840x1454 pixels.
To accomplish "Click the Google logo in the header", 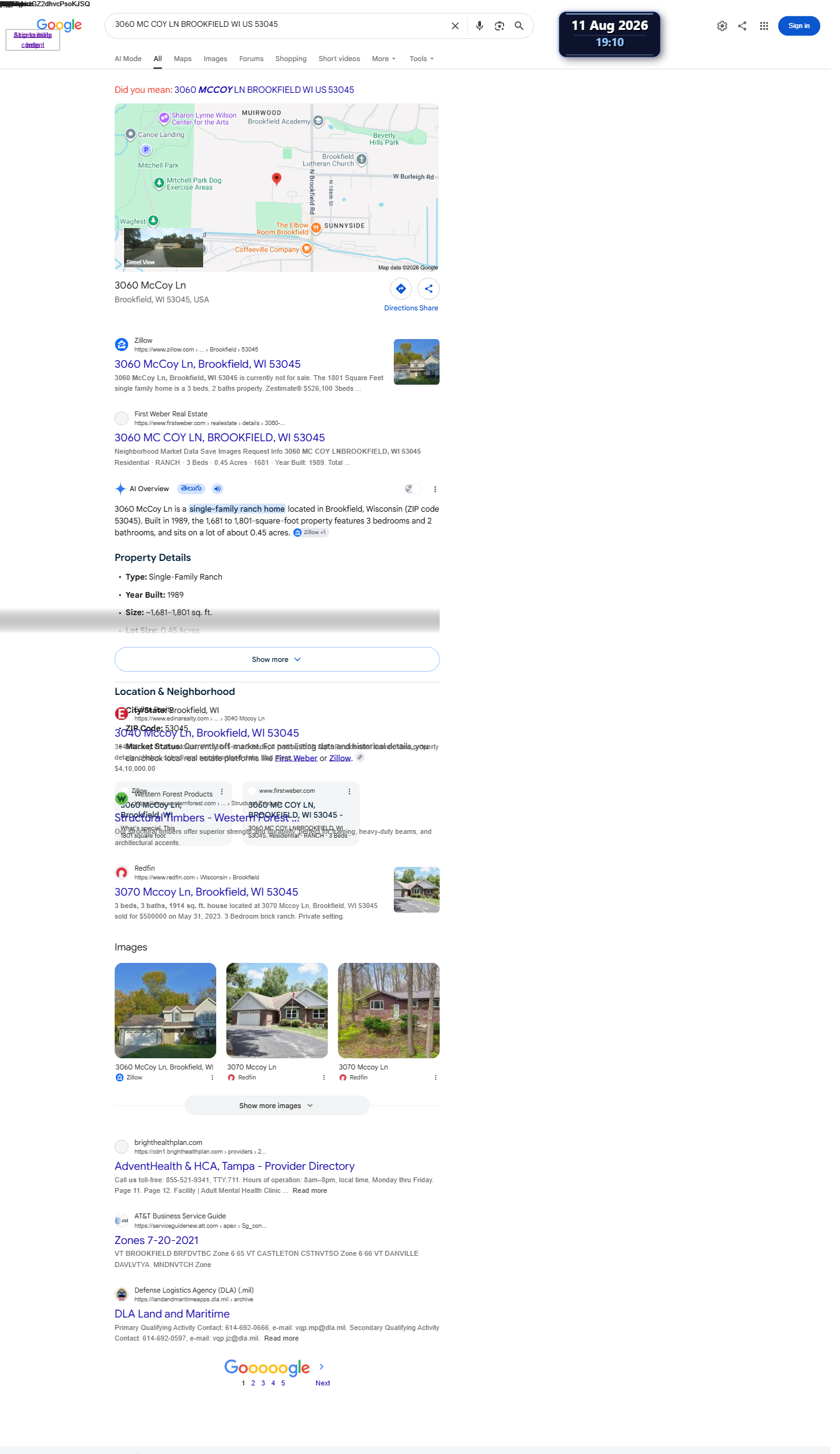I will pos(59,25).
